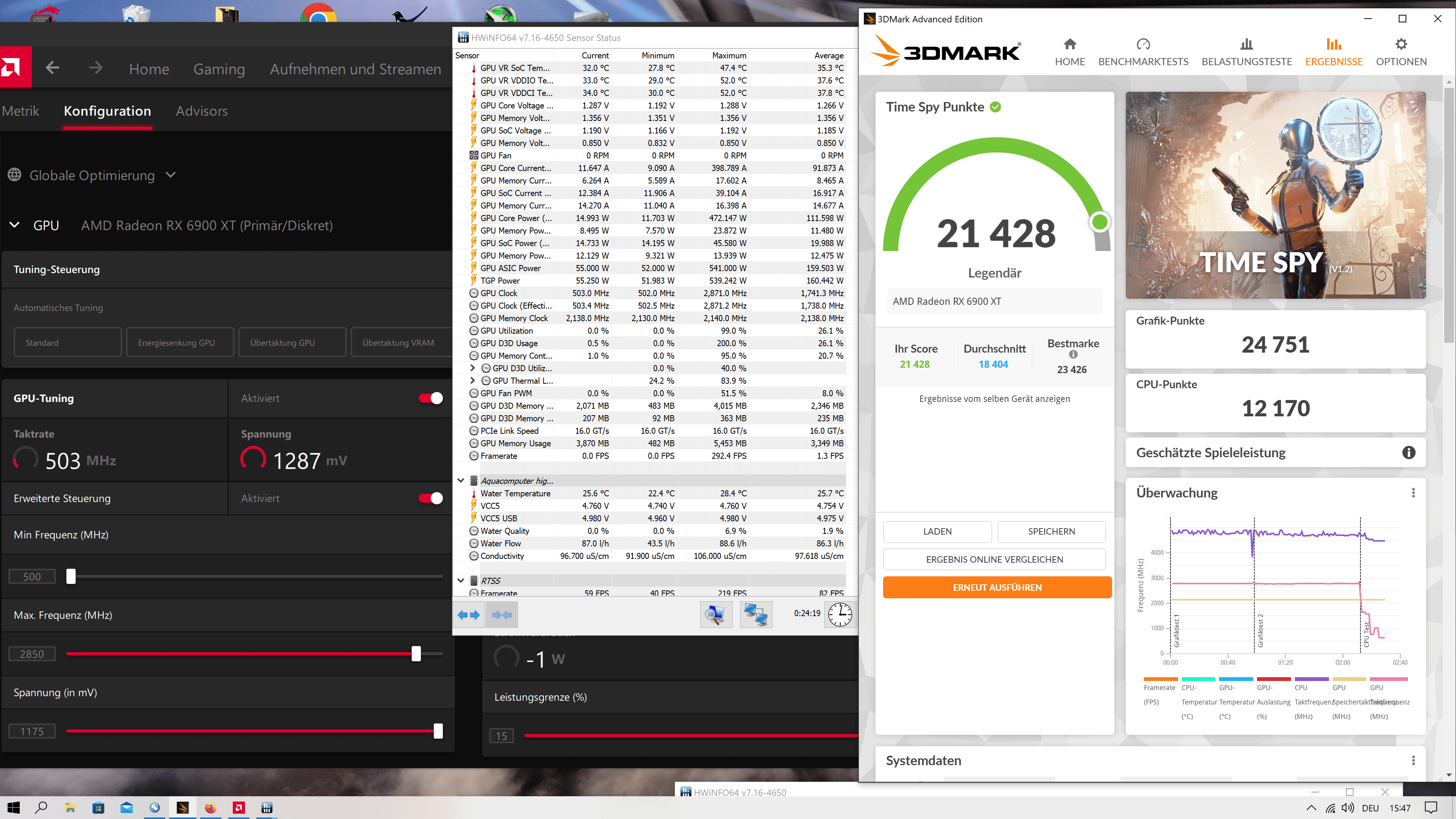1456x819 pixels.
Task: Click HWiNFO collapse columns arrows icon
Action: pyautogui.click(x=501, y=615)
